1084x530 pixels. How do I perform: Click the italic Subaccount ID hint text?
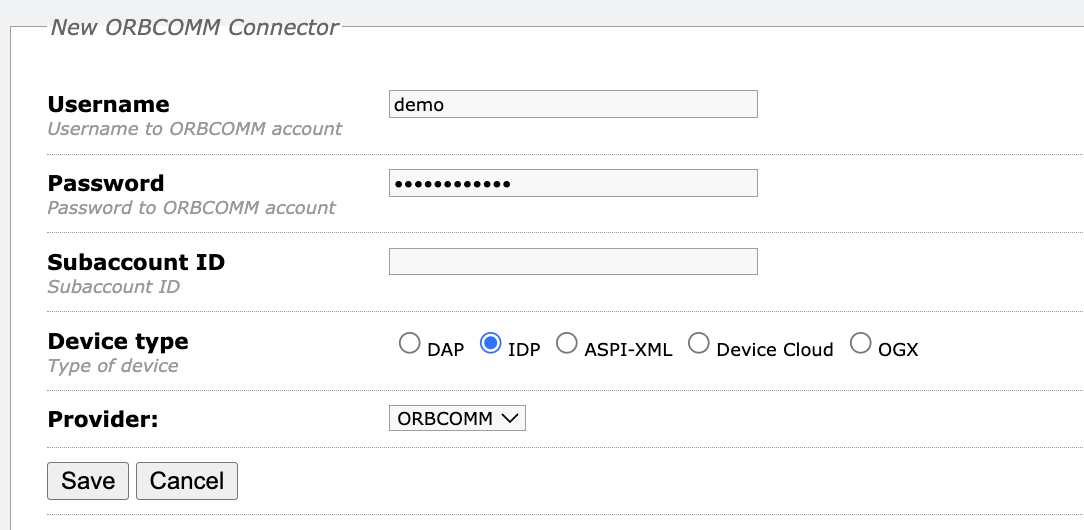coord(113,286)
